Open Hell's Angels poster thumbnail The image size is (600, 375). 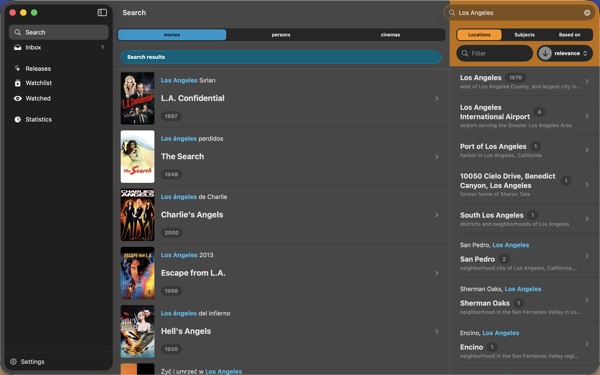(137, 331)
